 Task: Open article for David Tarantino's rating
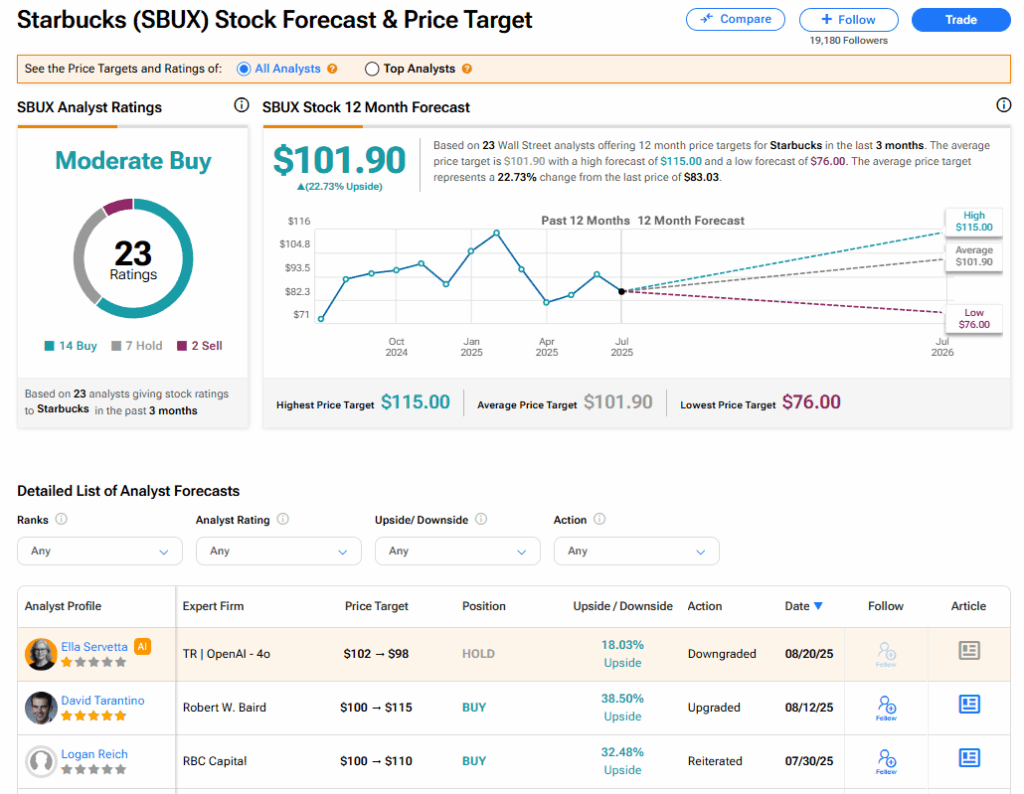click(969, 704)
